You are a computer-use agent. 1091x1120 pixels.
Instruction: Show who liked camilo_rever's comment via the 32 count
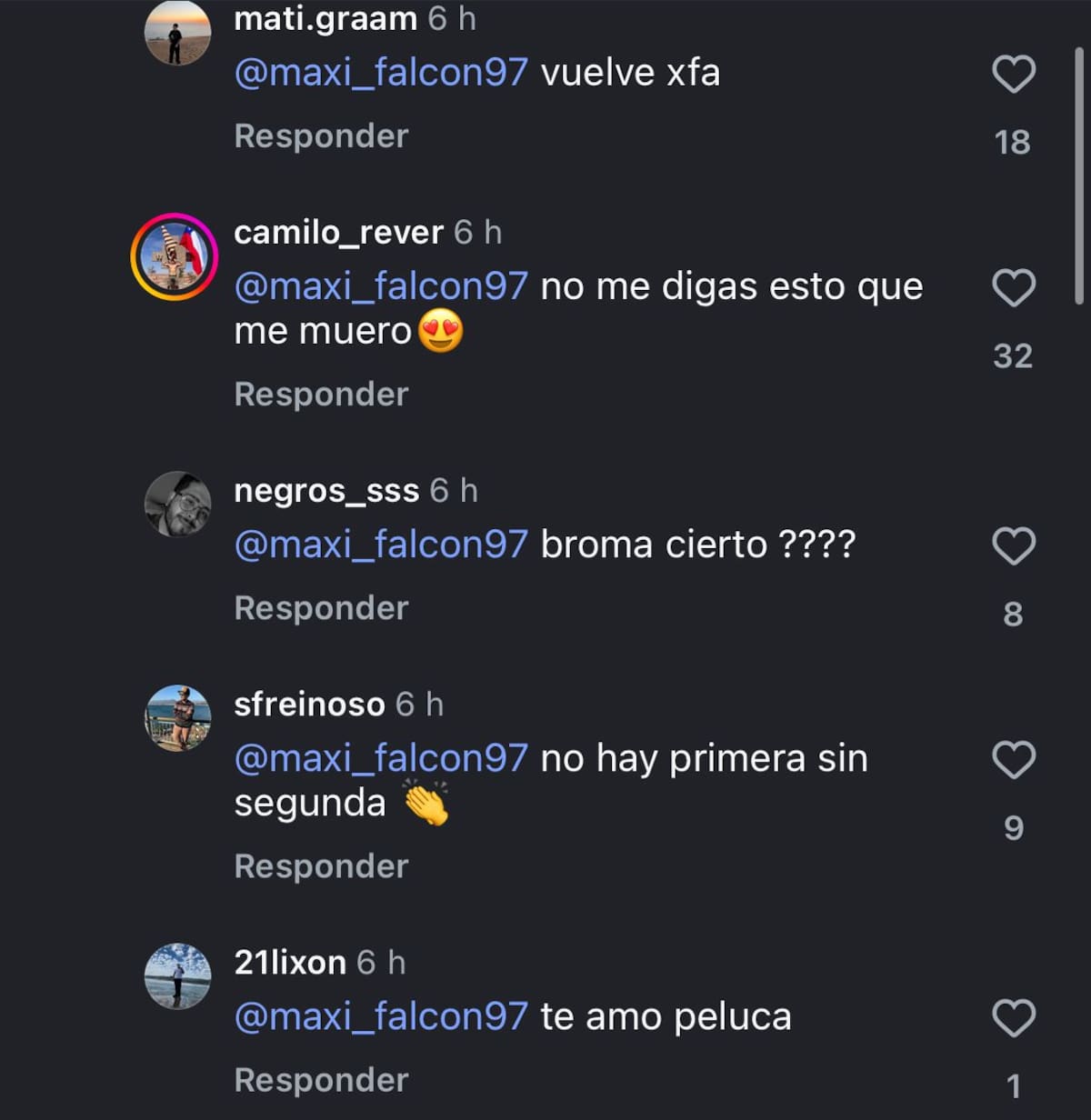point(1014,355)
